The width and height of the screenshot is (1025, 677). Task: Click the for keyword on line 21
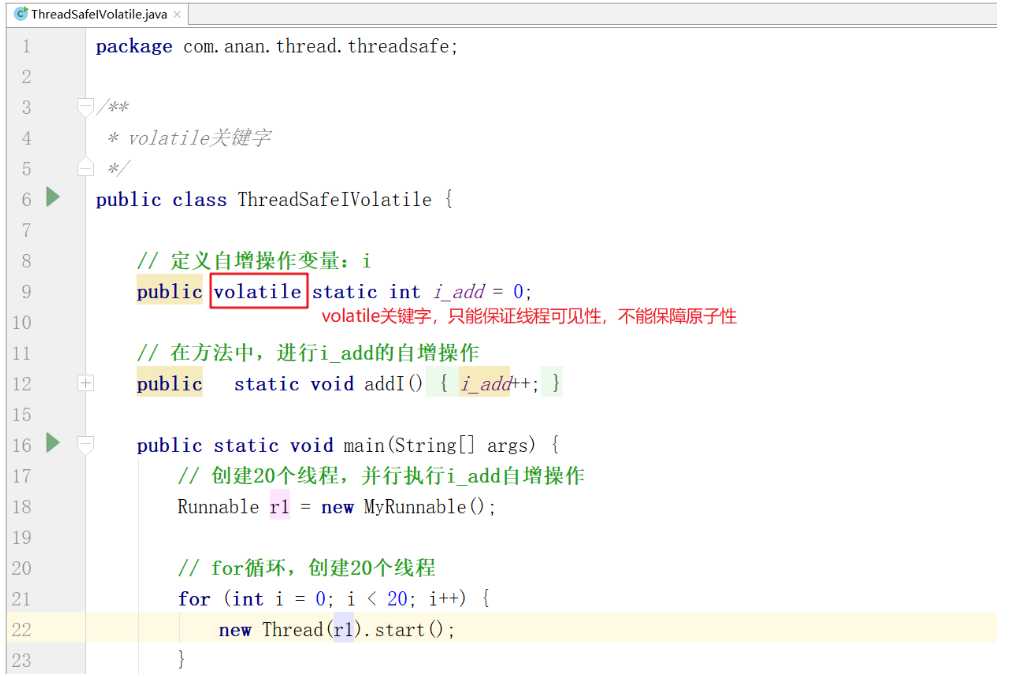click(x=194, y=599)
